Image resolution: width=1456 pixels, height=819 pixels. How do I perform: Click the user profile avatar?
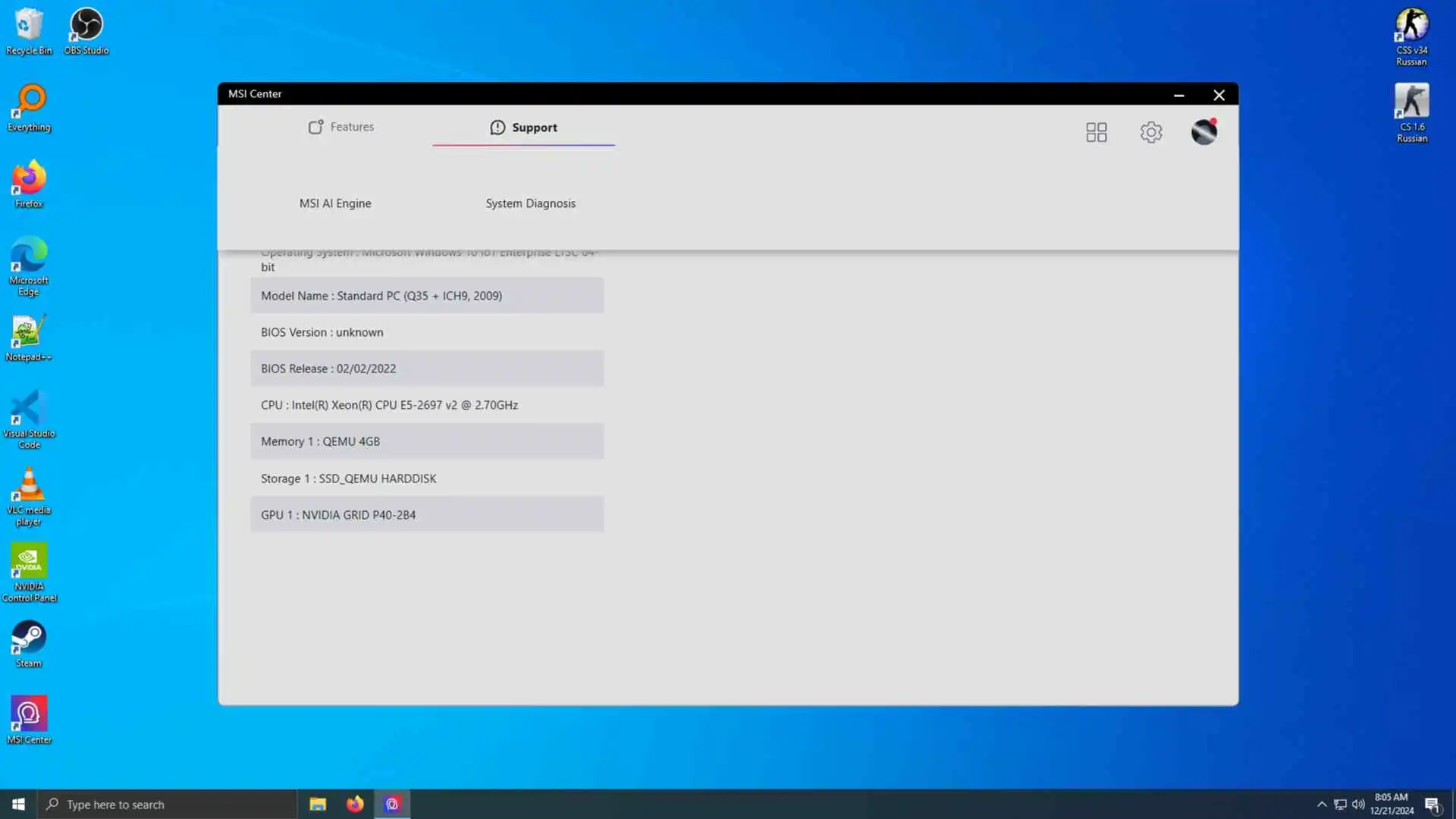(x=1203, y=132)
